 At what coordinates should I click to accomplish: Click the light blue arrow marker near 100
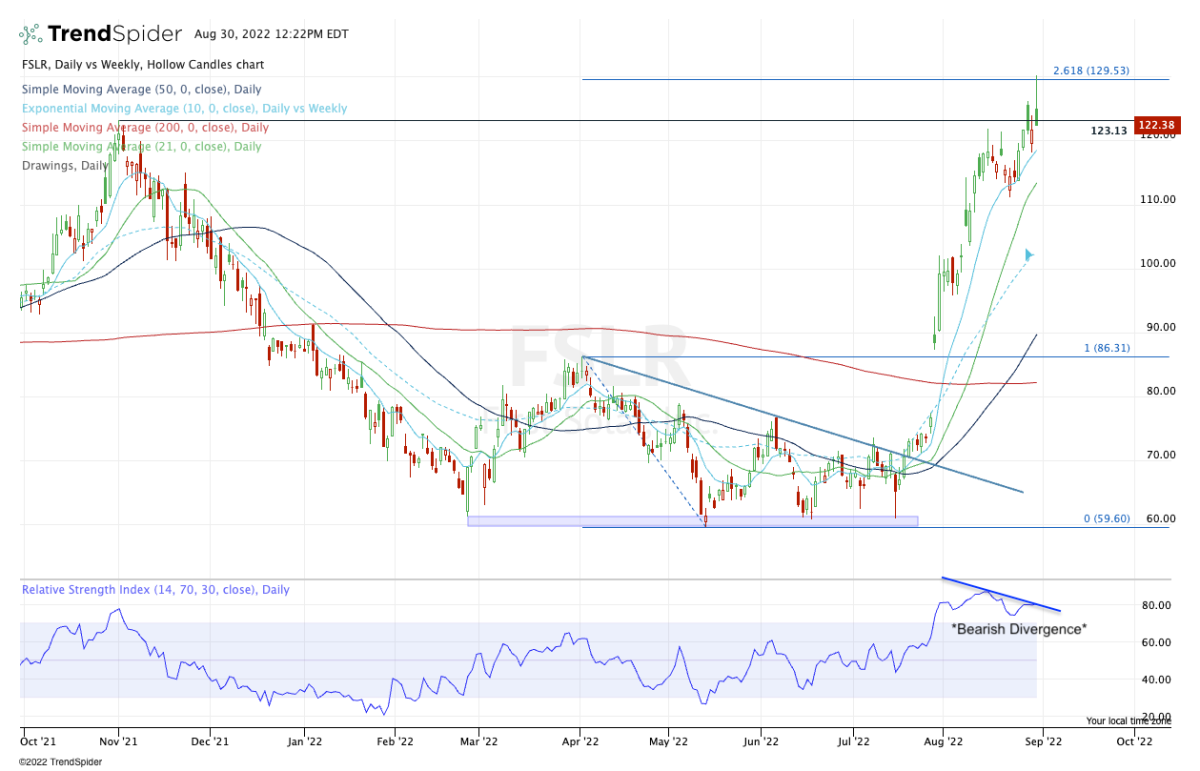[x=1029, y=255]
